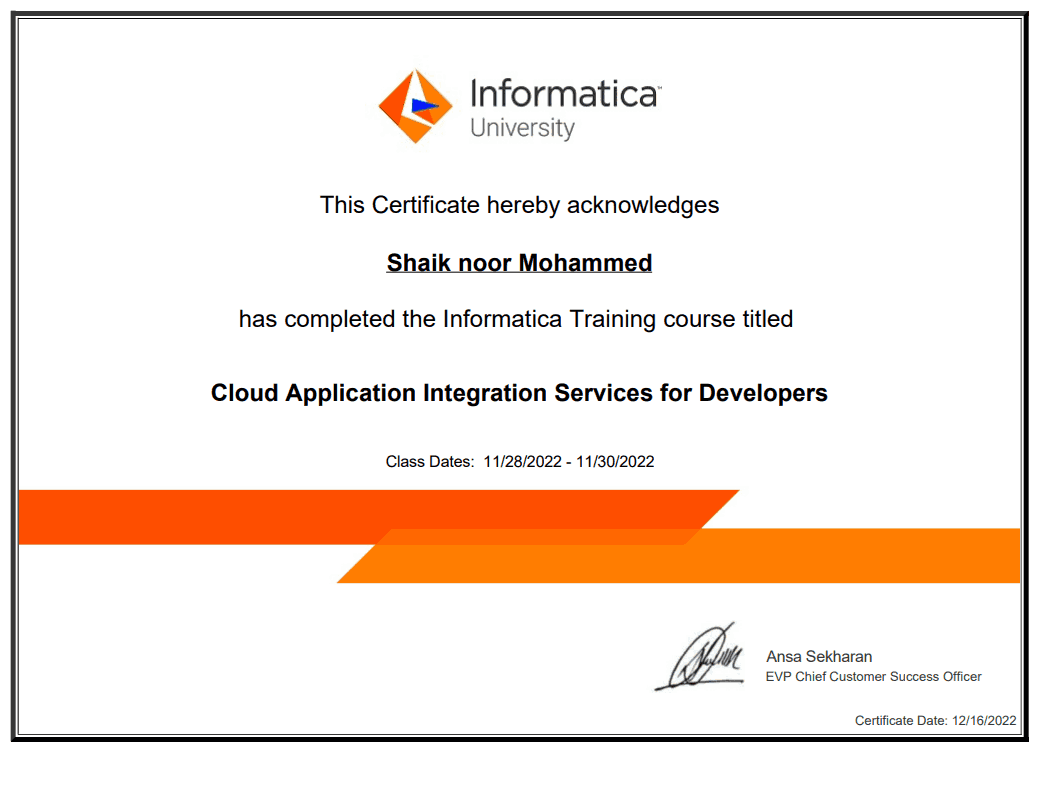Screen dimensions: 1047x789
Task: Click the "Class Dates:" label
Action: (x=430, y=462)
